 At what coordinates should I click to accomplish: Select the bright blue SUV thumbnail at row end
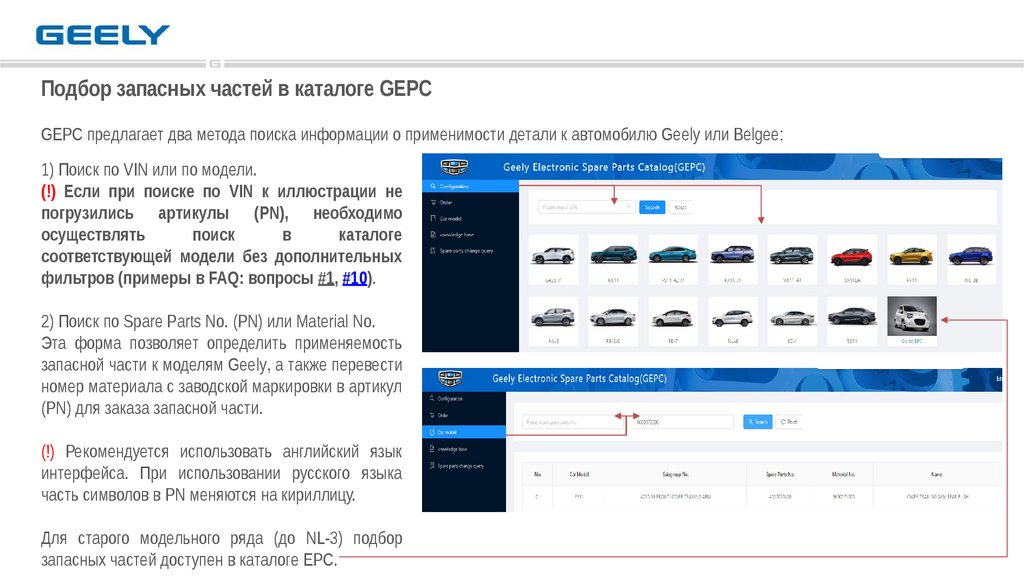[x=971, y=255]
